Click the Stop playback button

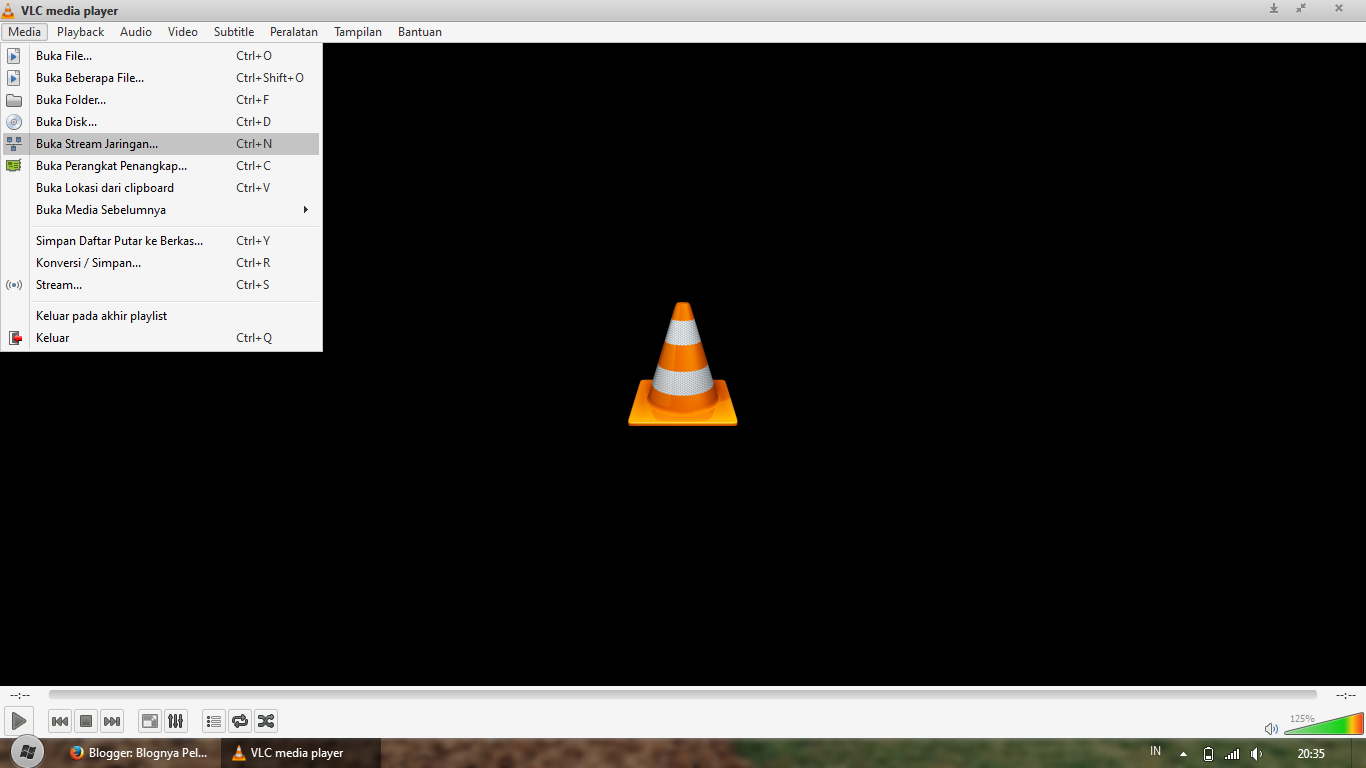pos(86,720)
